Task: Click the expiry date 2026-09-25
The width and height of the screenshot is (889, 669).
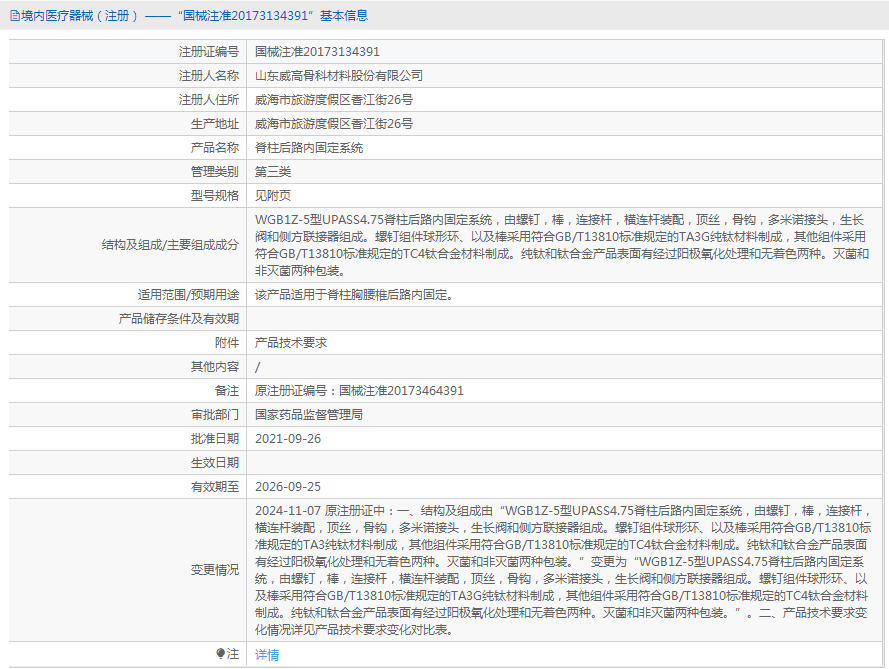Action: pos(288,487)
